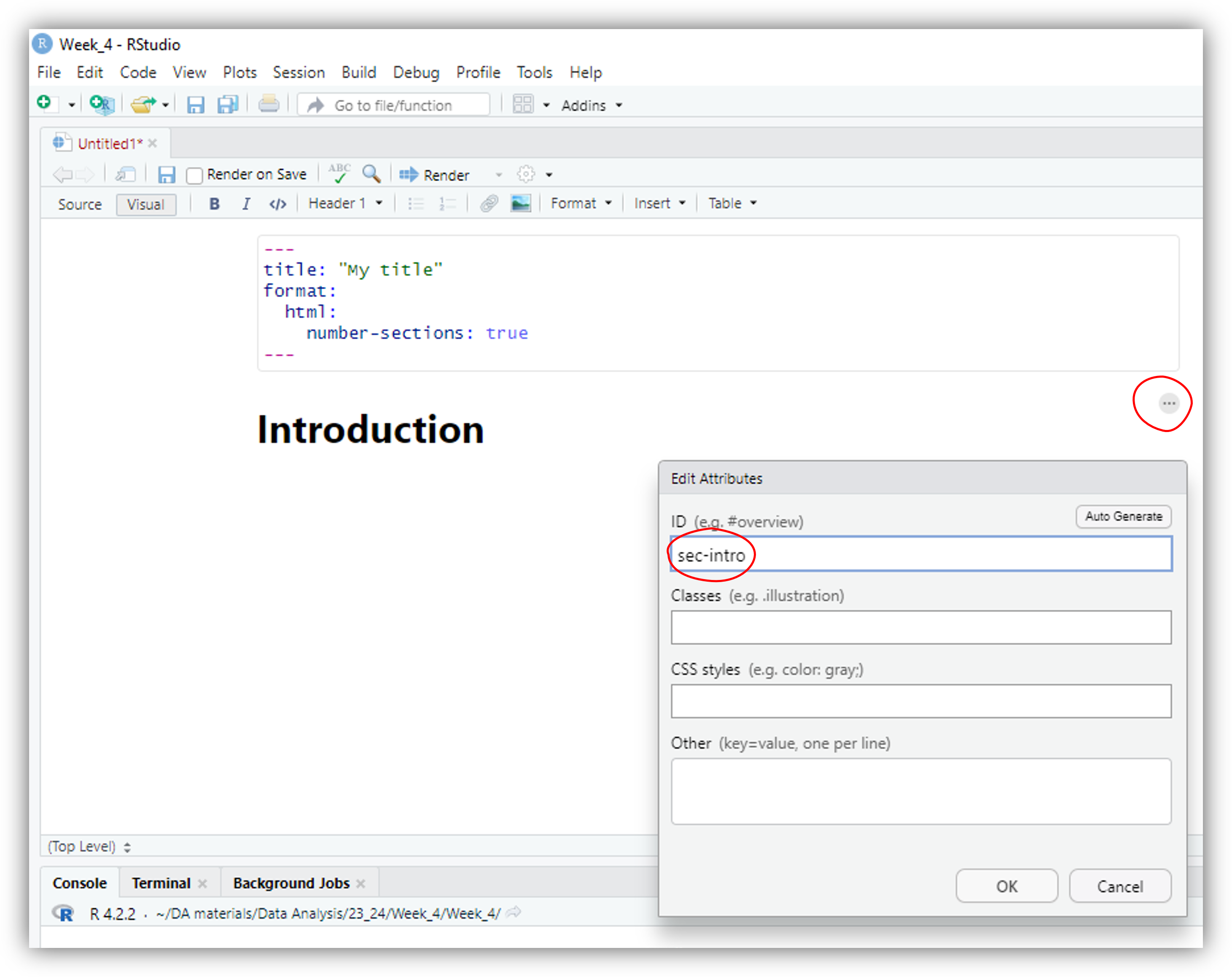Click the heading attributes ellipsis button
1232x977 pixels.
tap(1169, 403)
